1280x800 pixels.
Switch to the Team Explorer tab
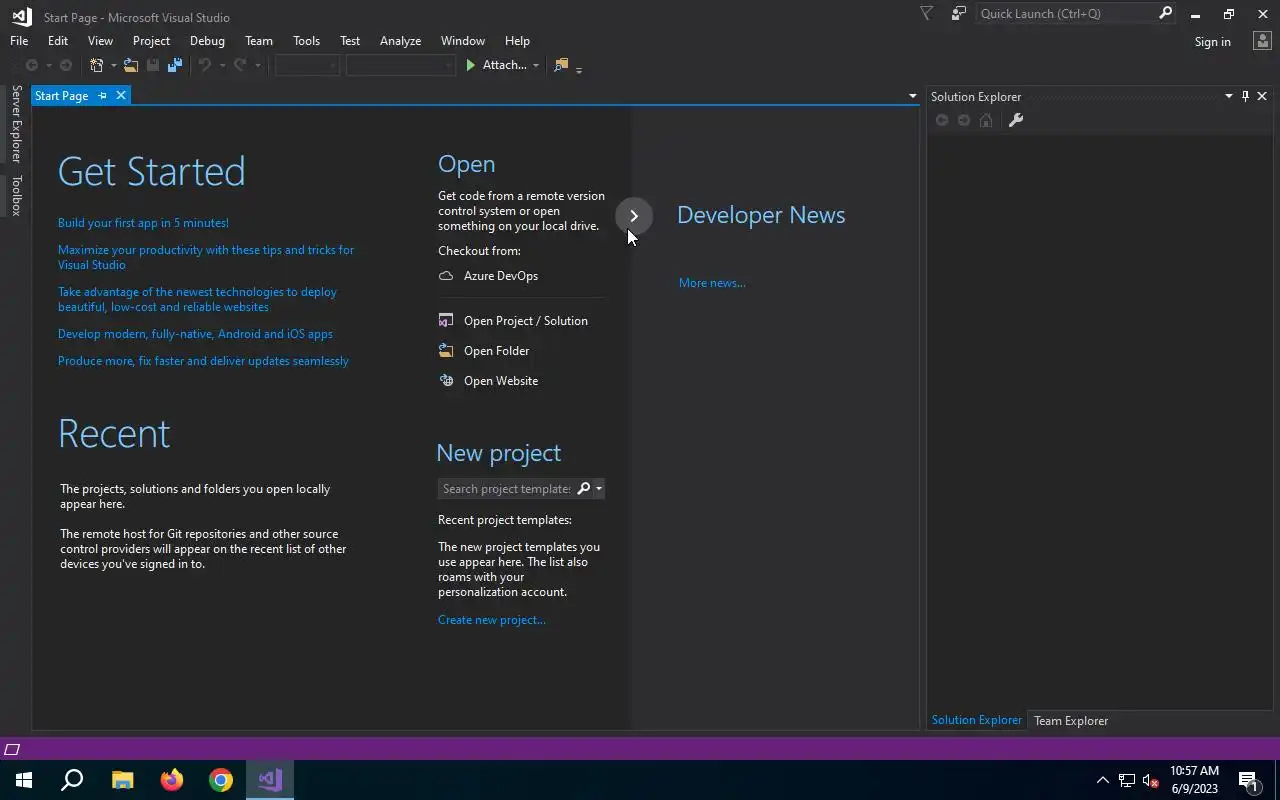[1070, 720]
